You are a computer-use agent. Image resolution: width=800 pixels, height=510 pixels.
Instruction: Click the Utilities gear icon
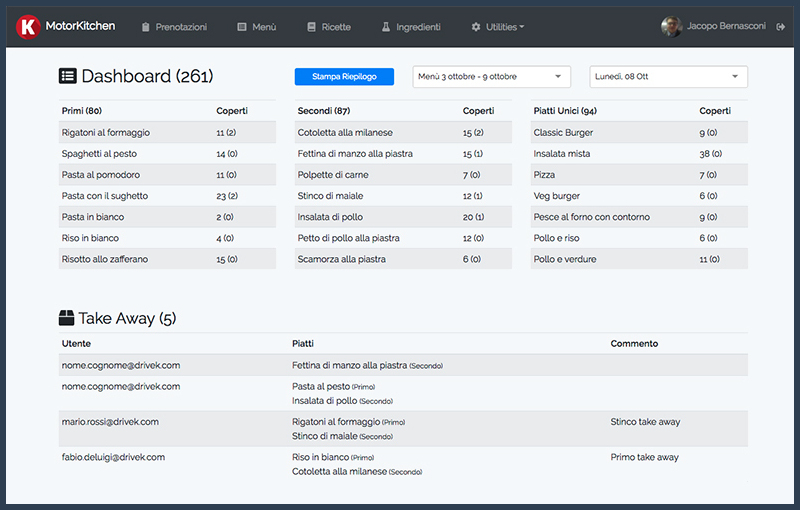[475, 27]
